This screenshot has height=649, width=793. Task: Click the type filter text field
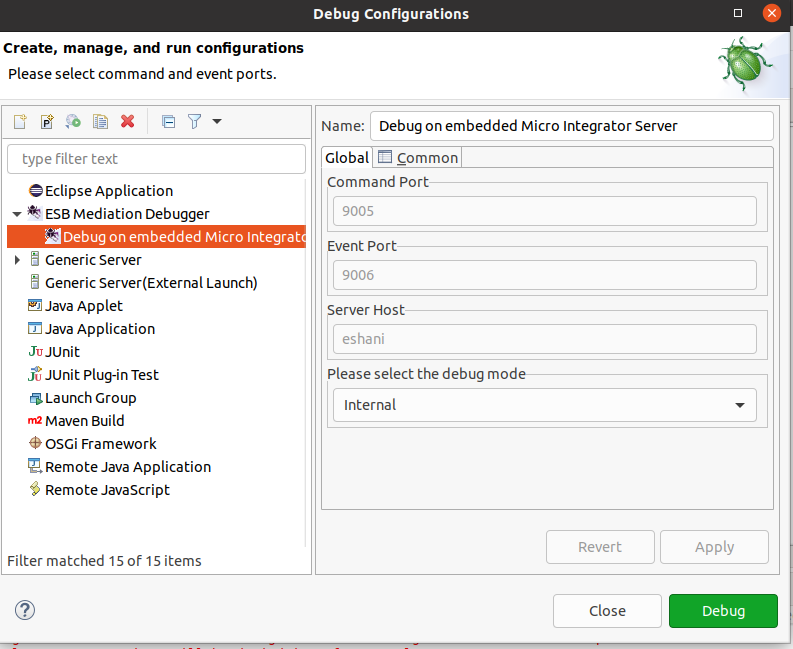[x=156, y=159]
